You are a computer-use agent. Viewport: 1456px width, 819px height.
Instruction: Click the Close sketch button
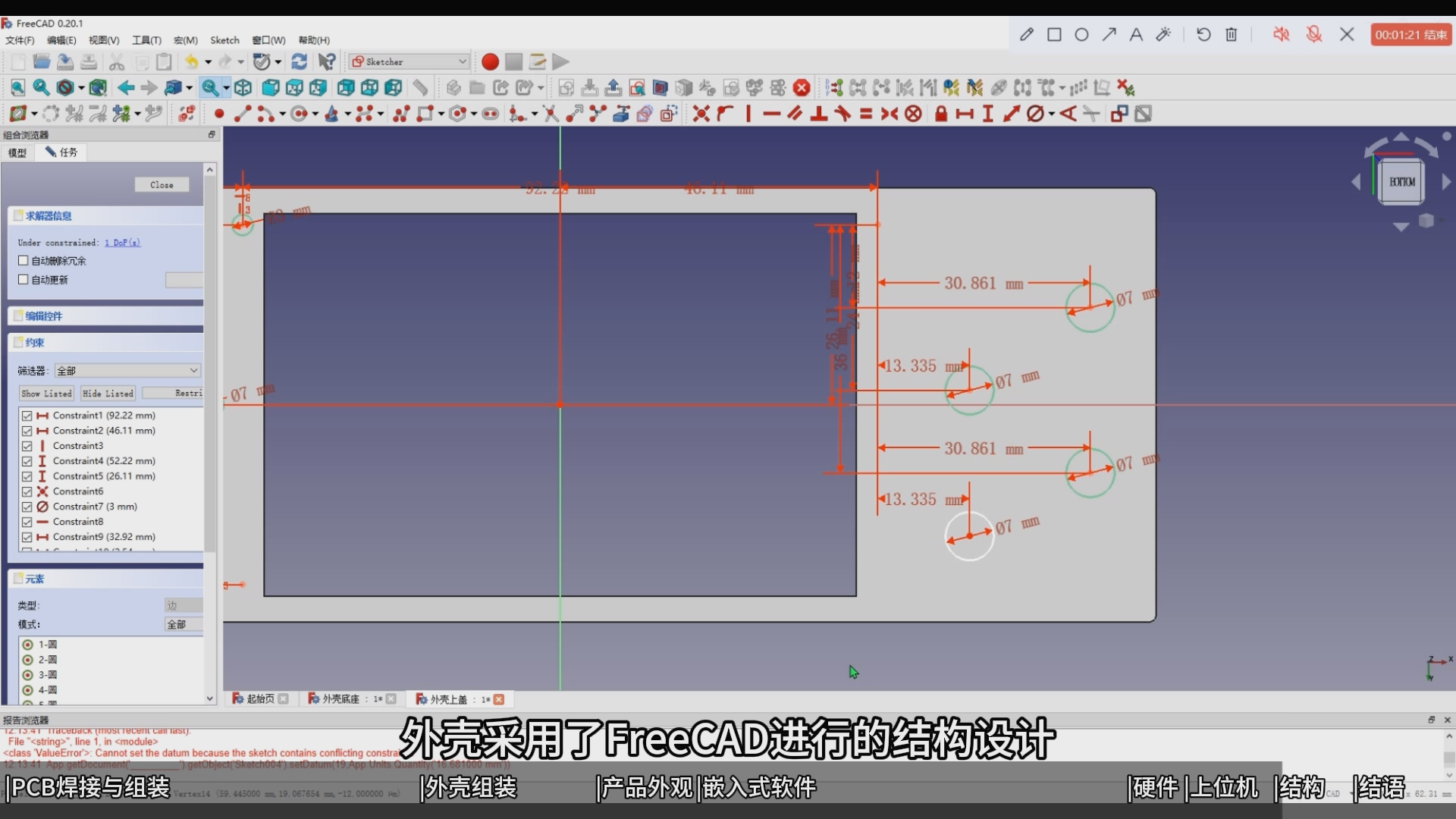162,185
